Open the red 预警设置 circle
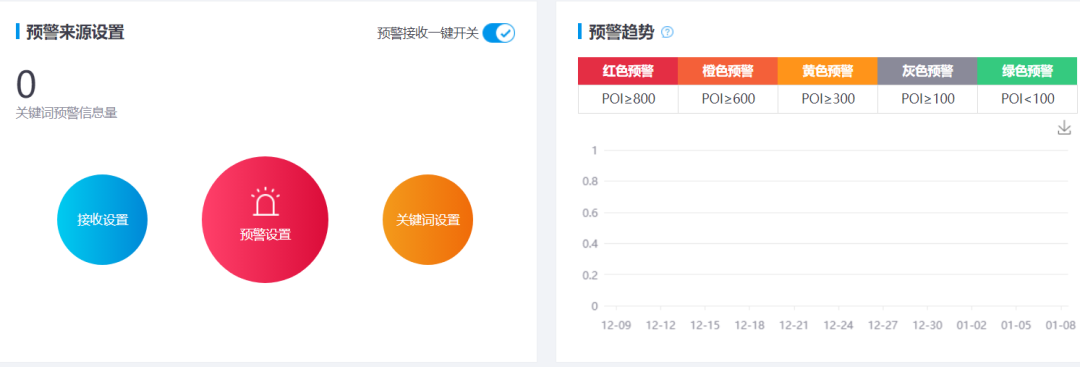 [265, 220]
